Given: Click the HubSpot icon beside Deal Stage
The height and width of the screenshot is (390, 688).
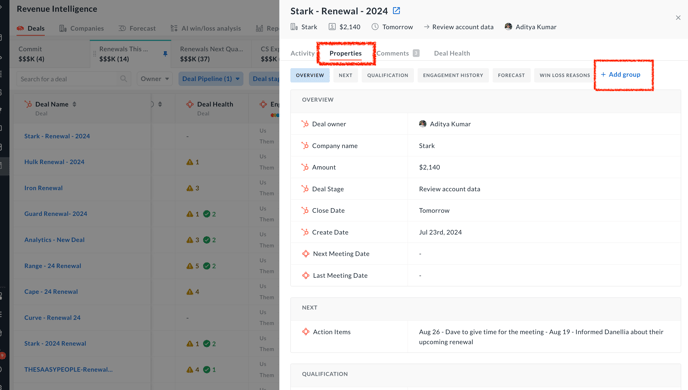Looking at the screenshot, I should coord(305,189).
